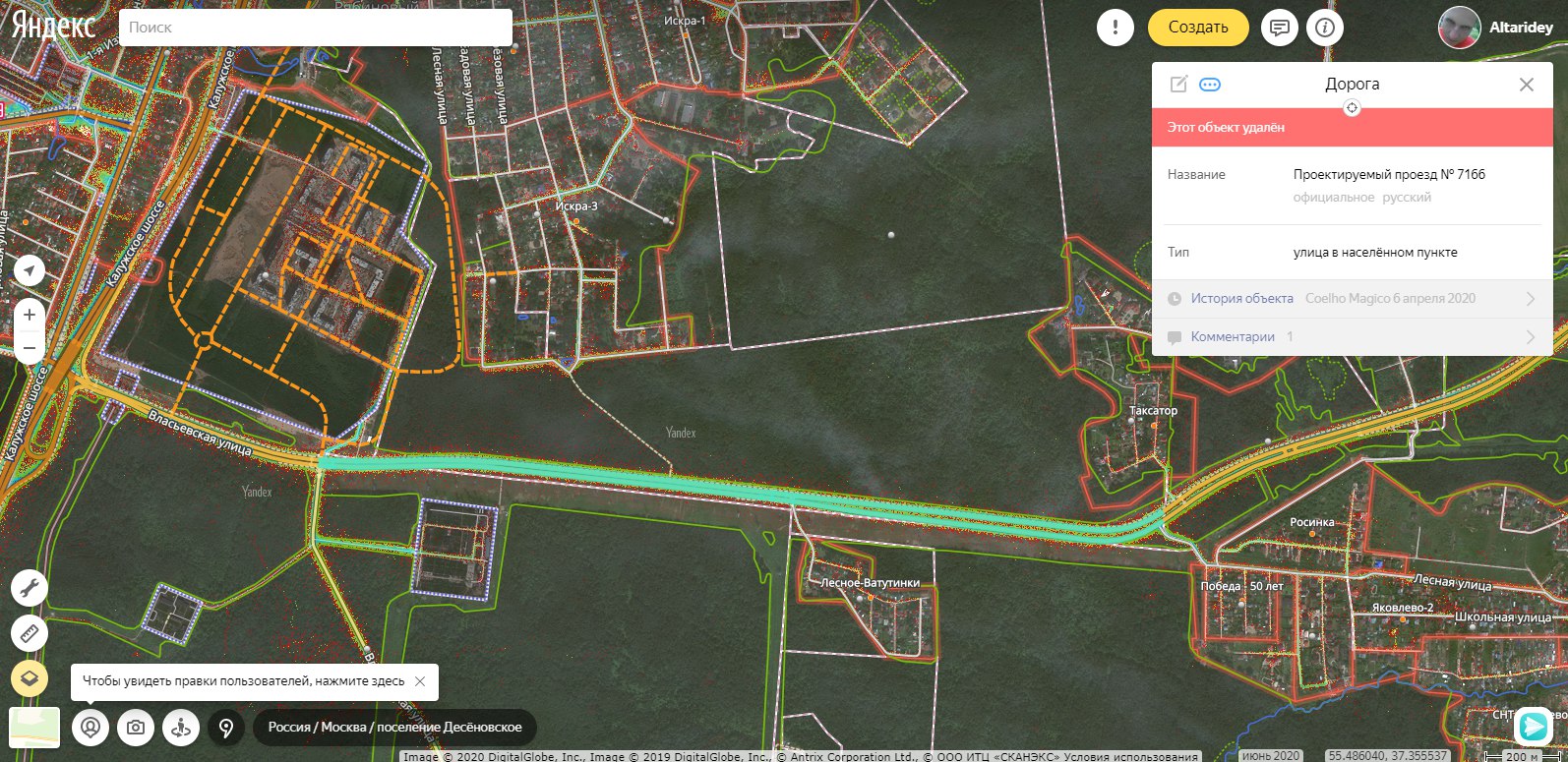
Task: Dismiss the Чтобы увидеть правки tooltip
Action: pyautogui.click(x=420, y=681)
